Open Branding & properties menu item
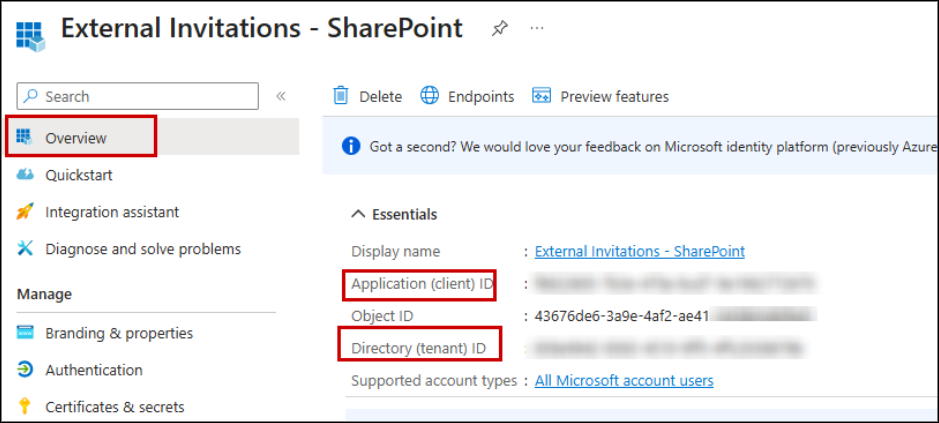Viewport: 939px width, 423px height. point(119,333)
